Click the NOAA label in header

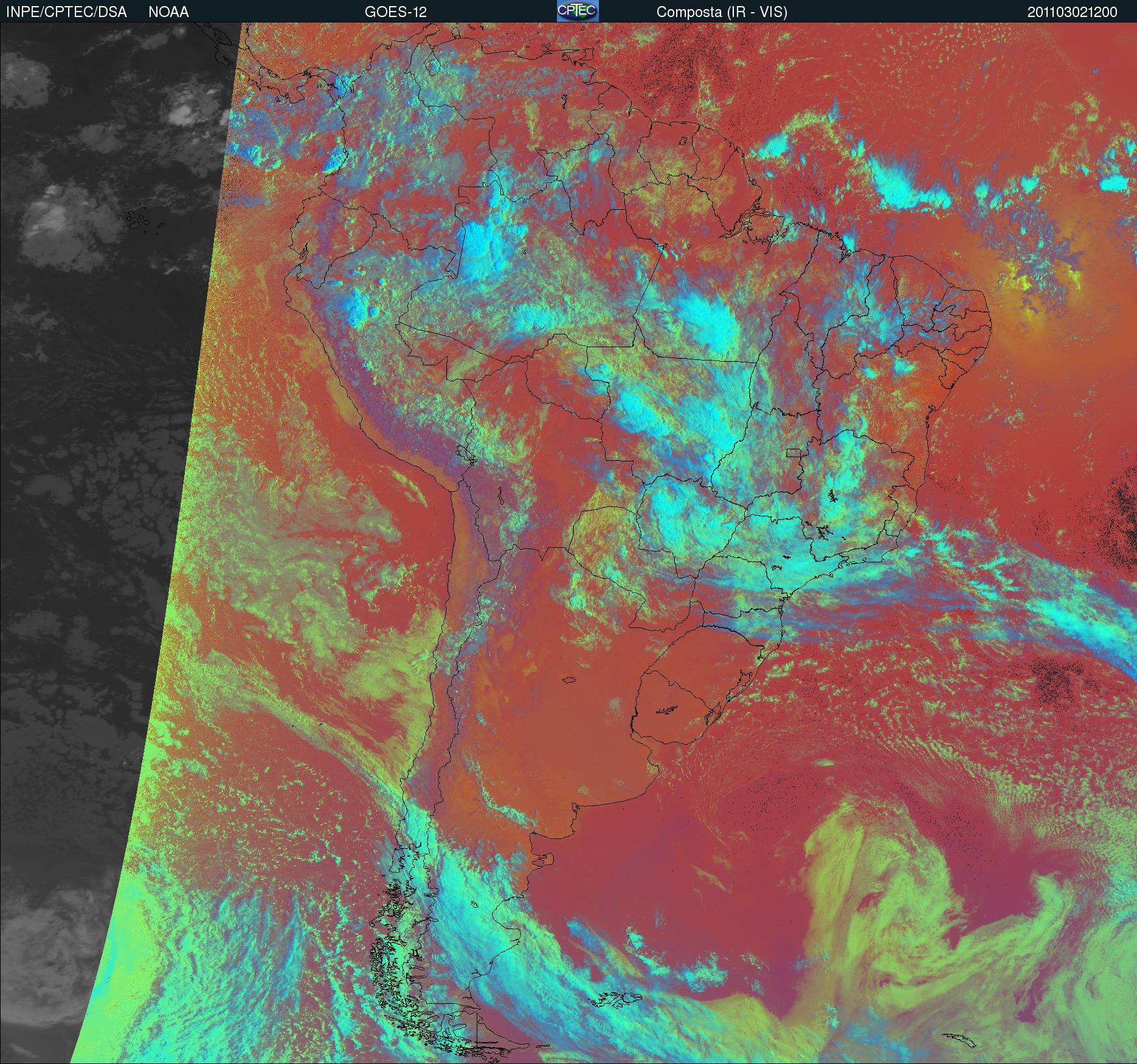tap(168, 12)
